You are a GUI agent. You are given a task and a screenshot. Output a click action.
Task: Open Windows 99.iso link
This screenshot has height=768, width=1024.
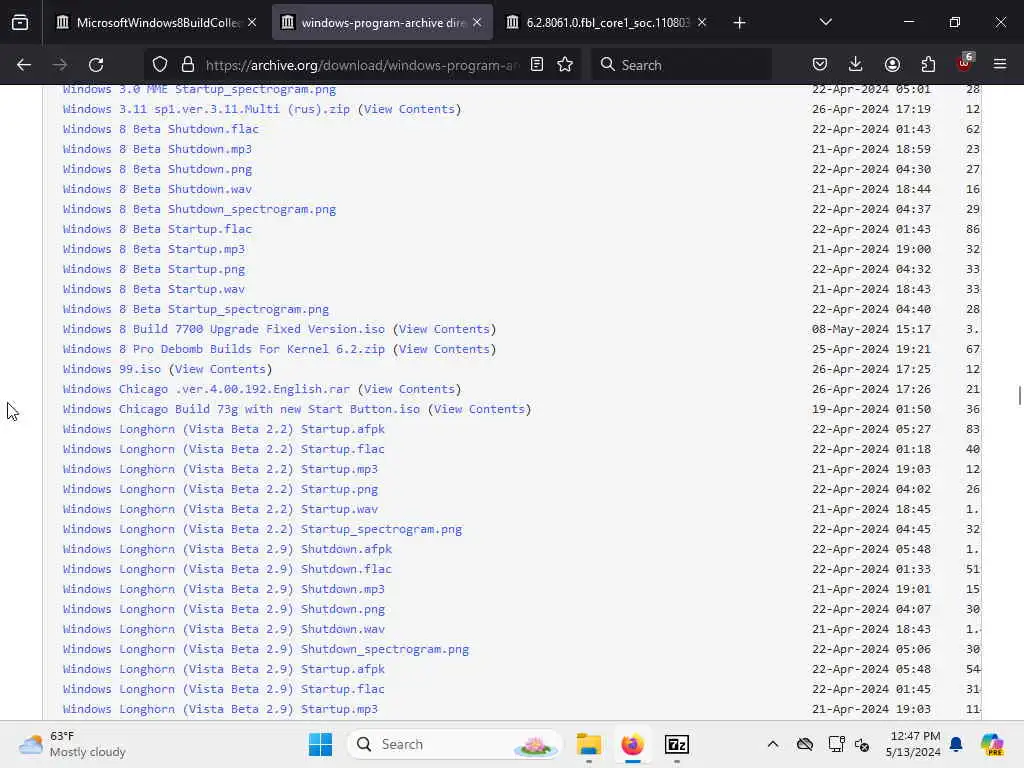(112, 369)
